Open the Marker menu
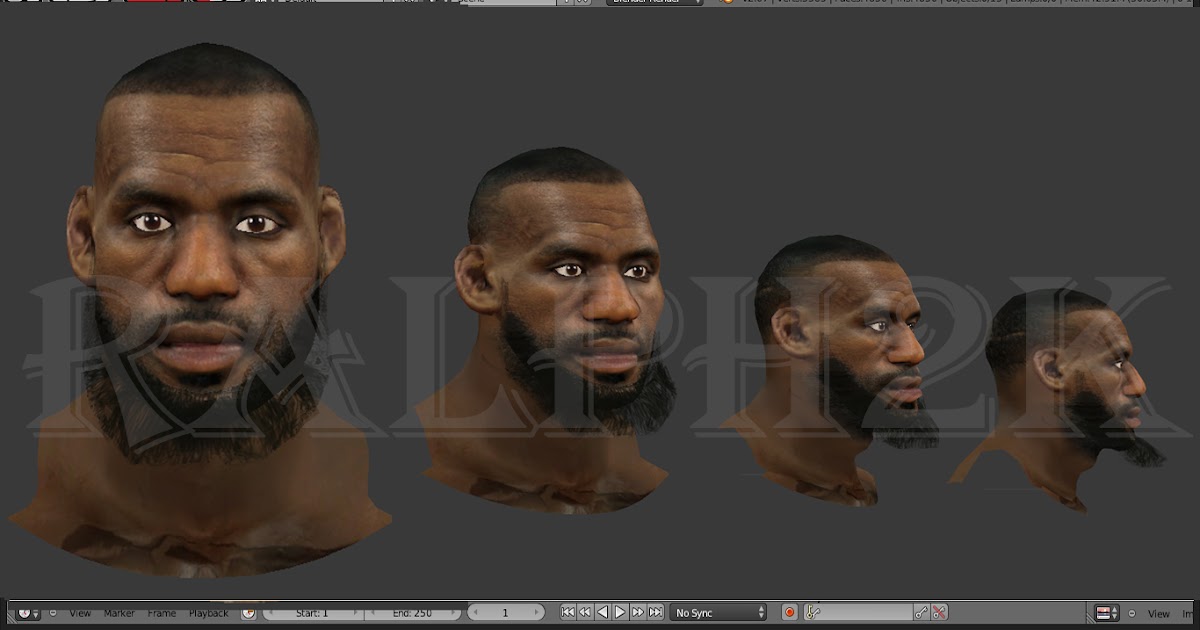 (118, 613)
